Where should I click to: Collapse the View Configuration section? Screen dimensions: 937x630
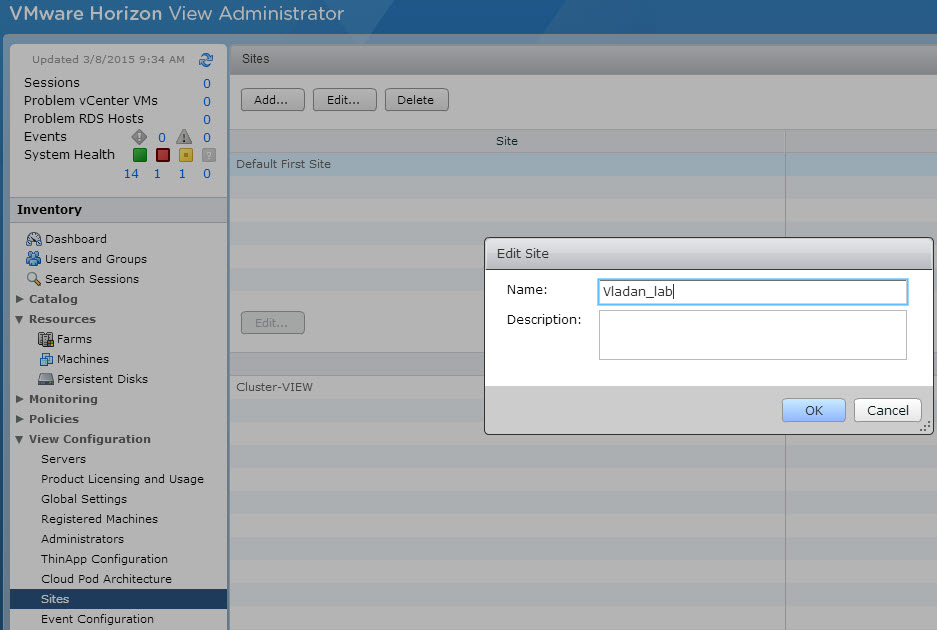coord(20,439)
